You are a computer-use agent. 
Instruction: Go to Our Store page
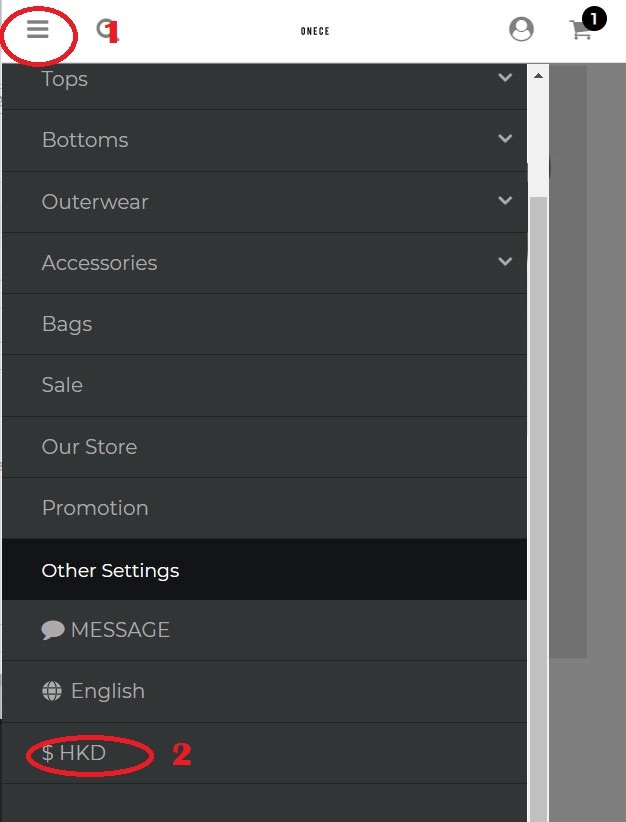pos(89,447)
